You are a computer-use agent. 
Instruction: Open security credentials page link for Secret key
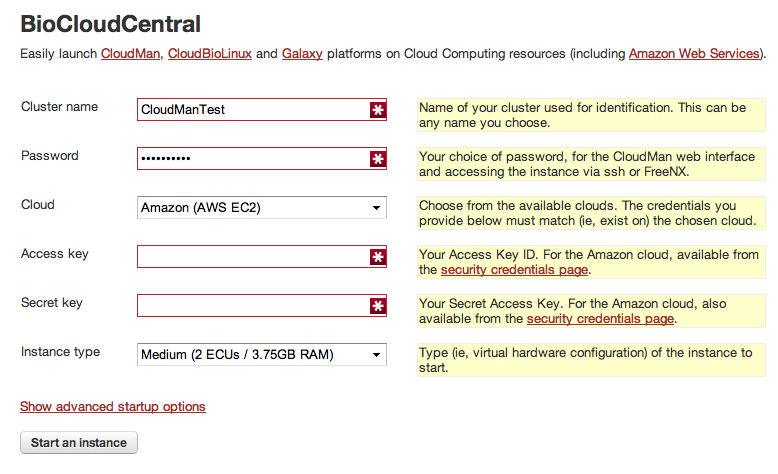[x=600, y=319]
